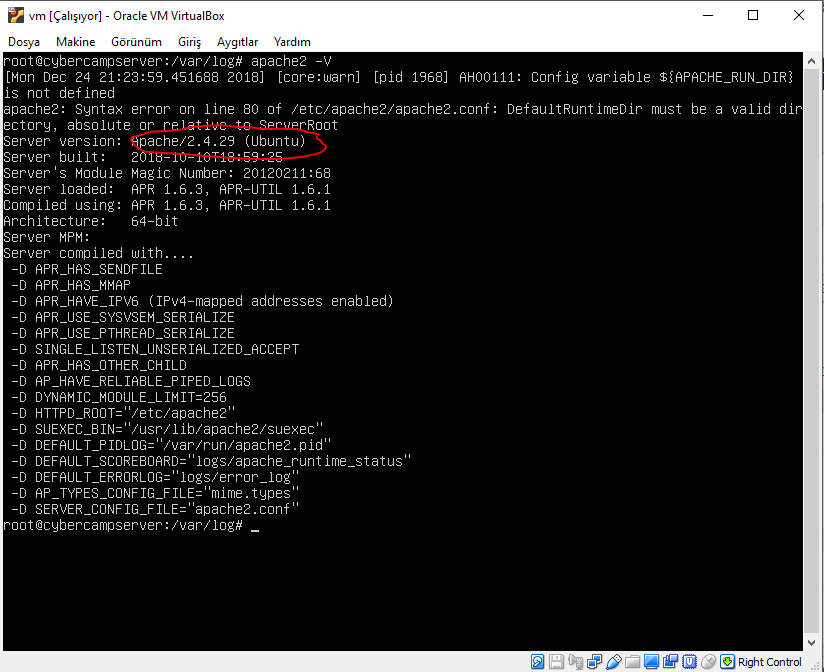Open the Görünüm menu
Image resolution: width=824 pixels, height=672 pixels.
click(136, 42)
